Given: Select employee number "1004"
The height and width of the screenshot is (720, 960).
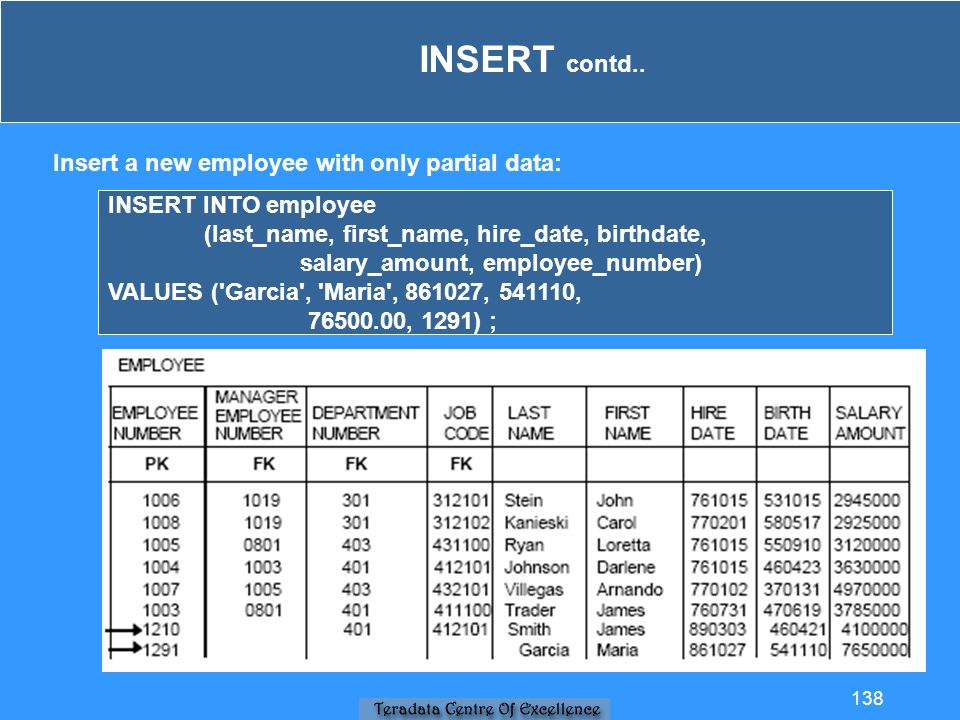Looking at the screenshot, I should (161, 567).
